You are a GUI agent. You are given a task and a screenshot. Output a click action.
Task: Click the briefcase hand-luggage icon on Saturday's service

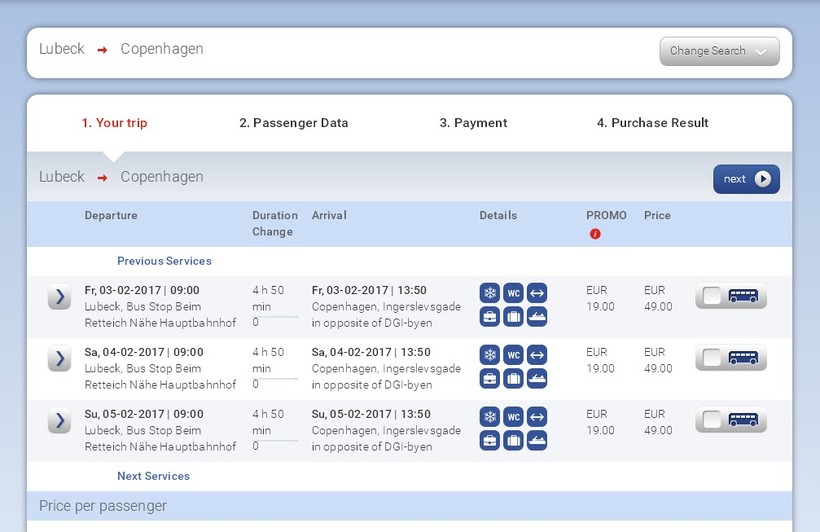[x=490, y=379]
